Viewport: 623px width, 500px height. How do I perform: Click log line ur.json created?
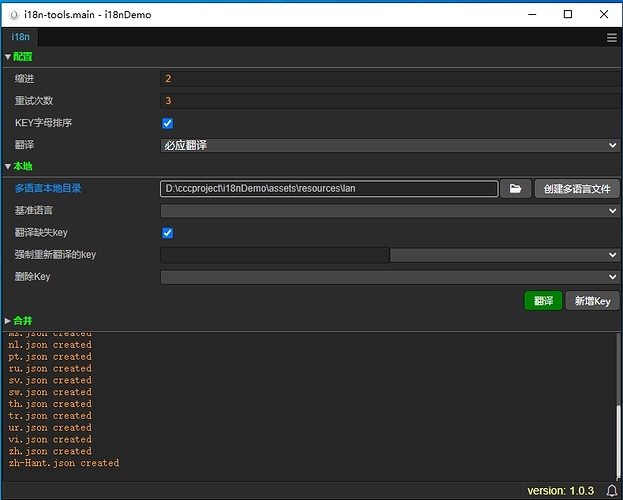pyautogui.click(x=50, y=428)
